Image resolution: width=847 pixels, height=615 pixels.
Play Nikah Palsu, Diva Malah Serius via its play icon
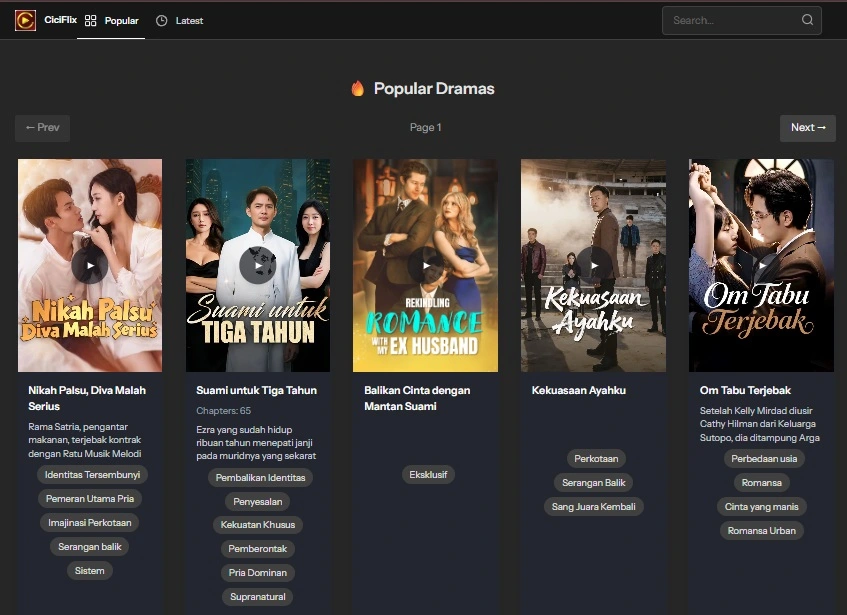click(x=89, y=265)
